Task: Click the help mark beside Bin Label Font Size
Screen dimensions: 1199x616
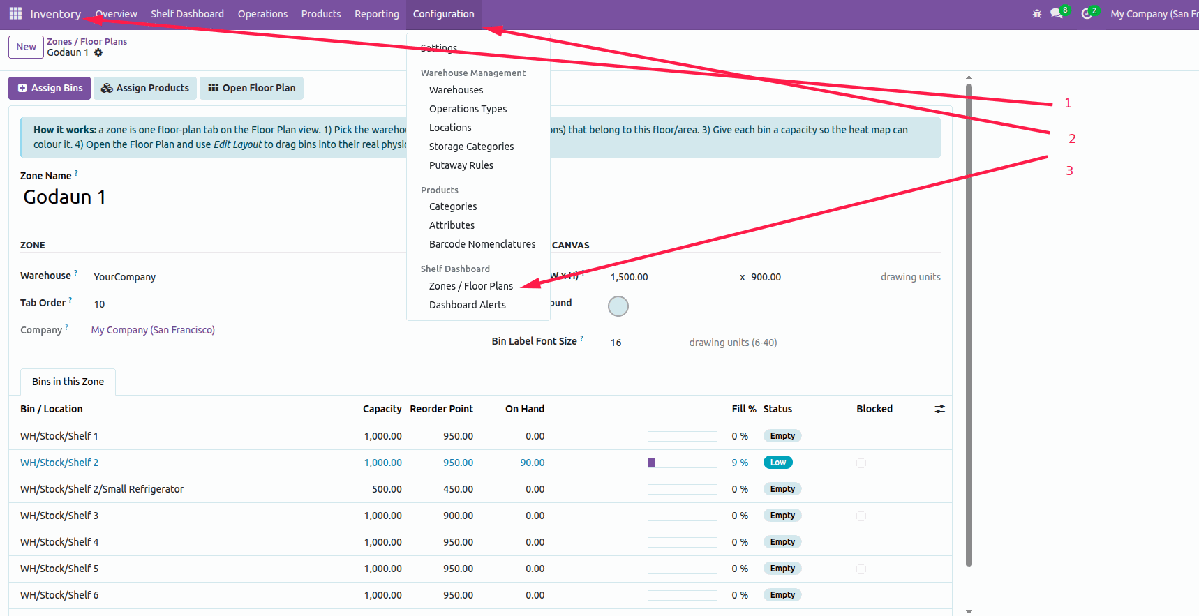Action: coord(581,339)
